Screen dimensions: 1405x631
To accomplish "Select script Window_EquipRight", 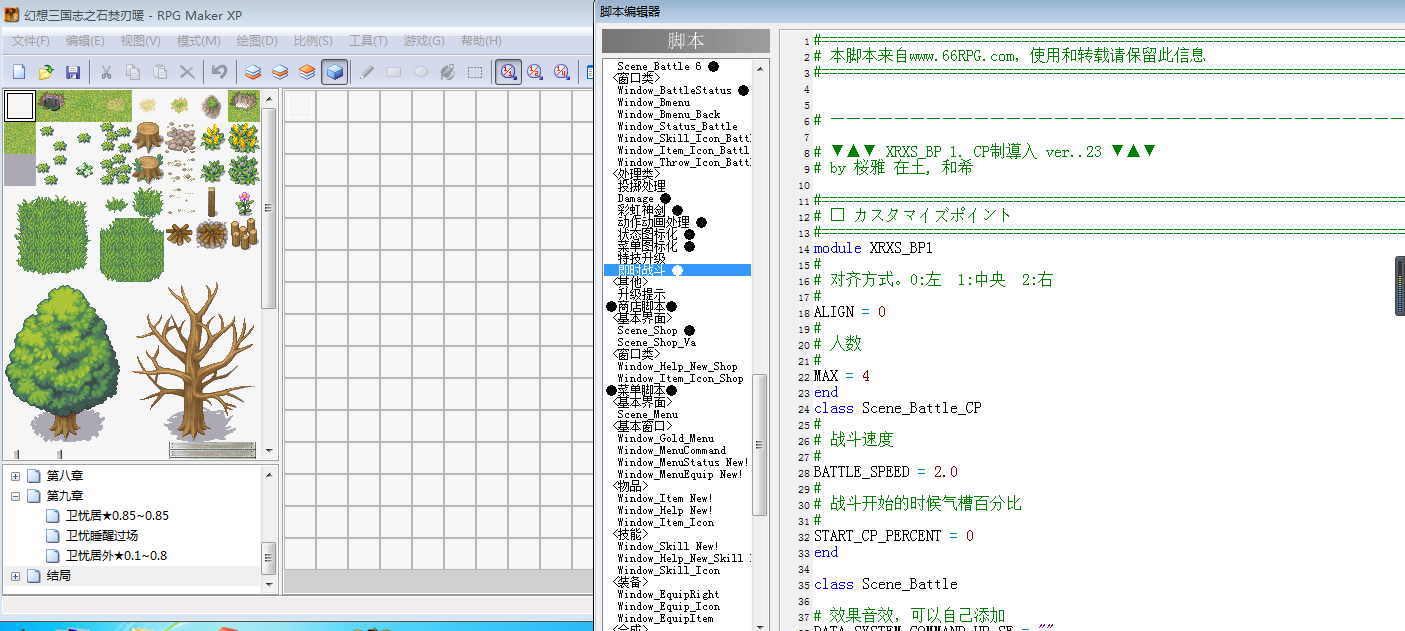I will [x=668, y=594].
